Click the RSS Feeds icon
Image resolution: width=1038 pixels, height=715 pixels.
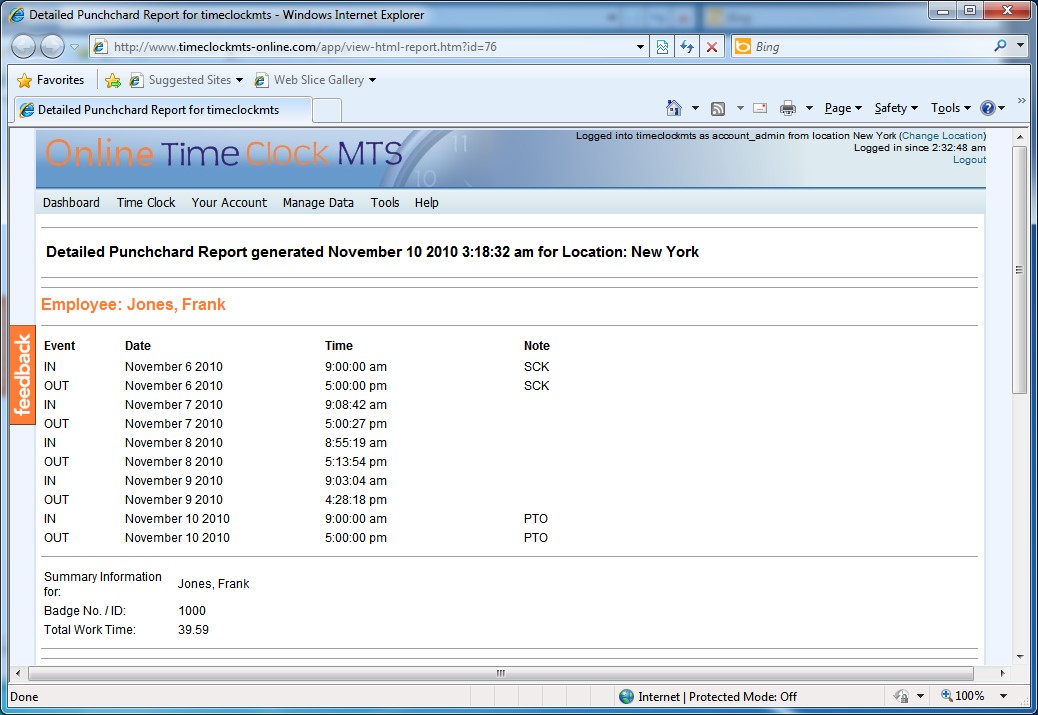pyautogui.click(x=718, y=108)
